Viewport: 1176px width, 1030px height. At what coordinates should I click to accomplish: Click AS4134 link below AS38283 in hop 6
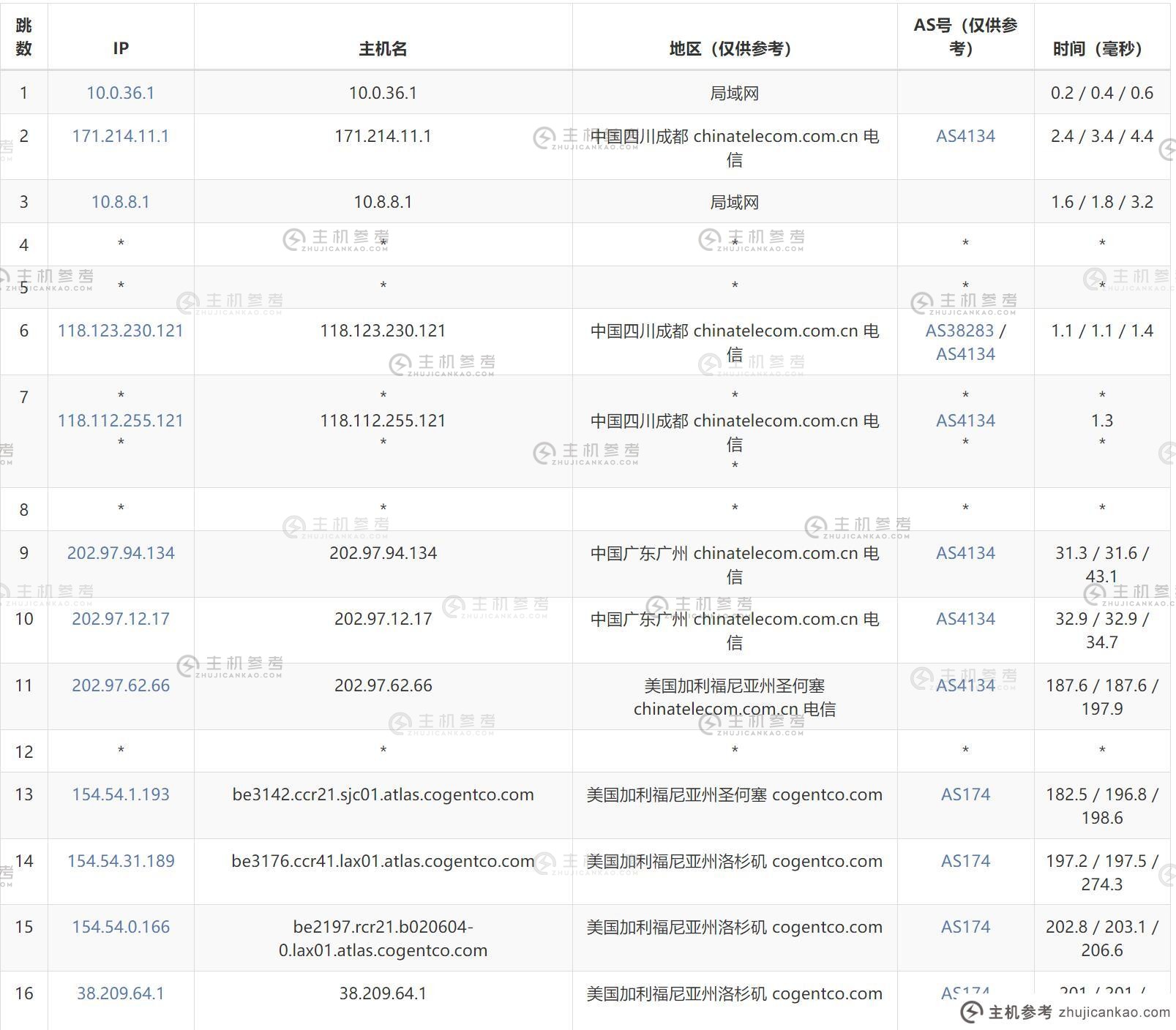point(965,354)
